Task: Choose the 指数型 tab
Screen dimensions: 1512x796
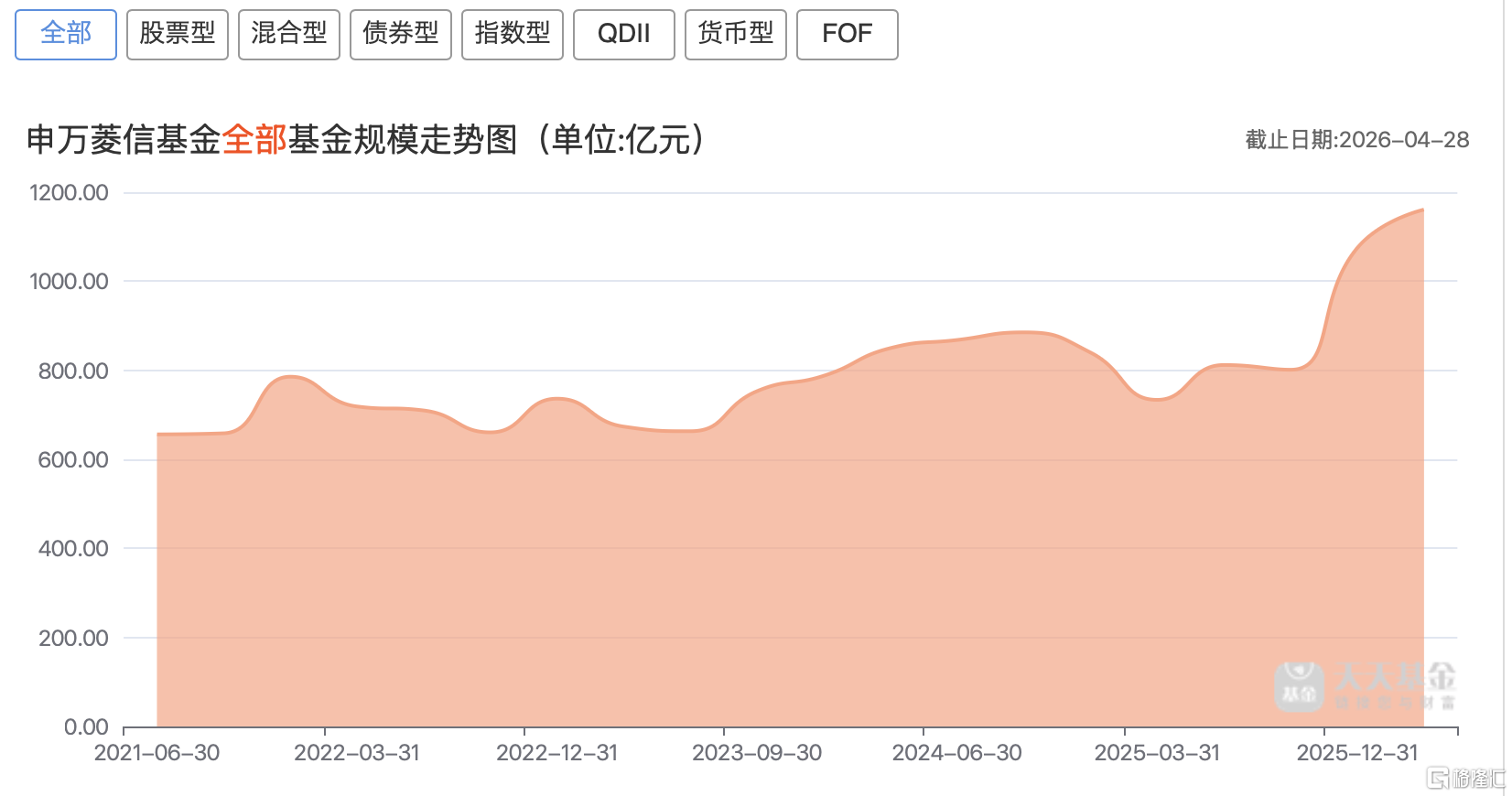Action: pos(513,35)
